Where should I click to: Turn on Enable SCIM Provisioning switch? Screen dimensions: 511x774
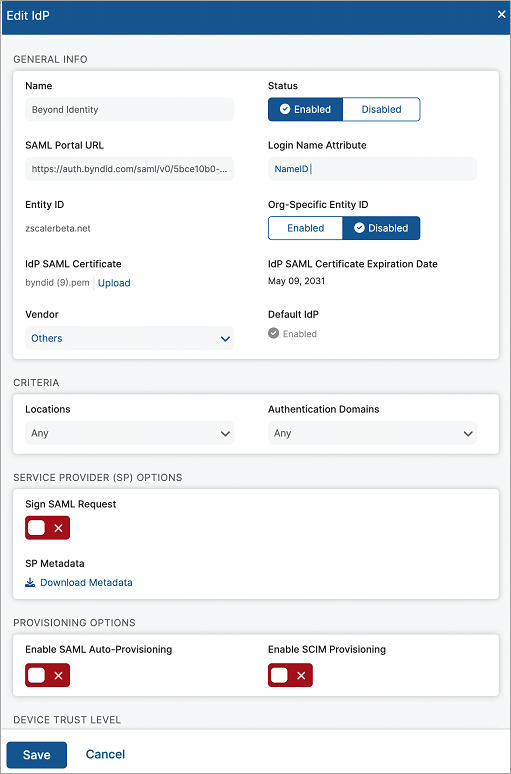(290, 675)
